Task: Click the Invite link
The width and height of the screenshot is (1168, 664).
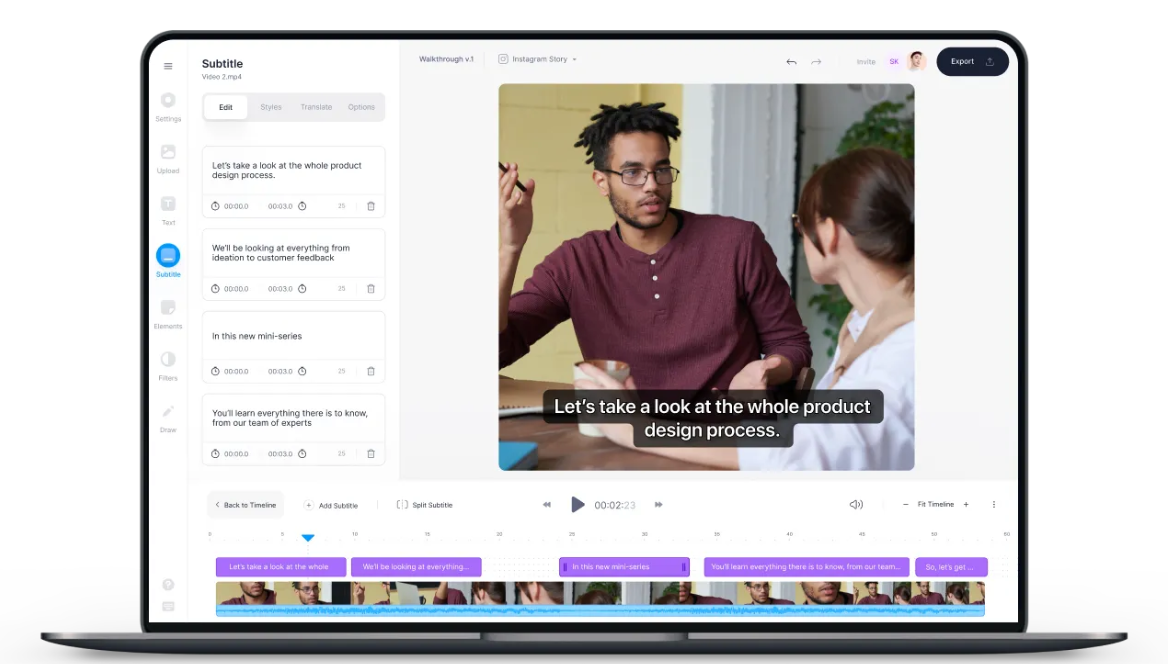Action: (x=866, y=62)
